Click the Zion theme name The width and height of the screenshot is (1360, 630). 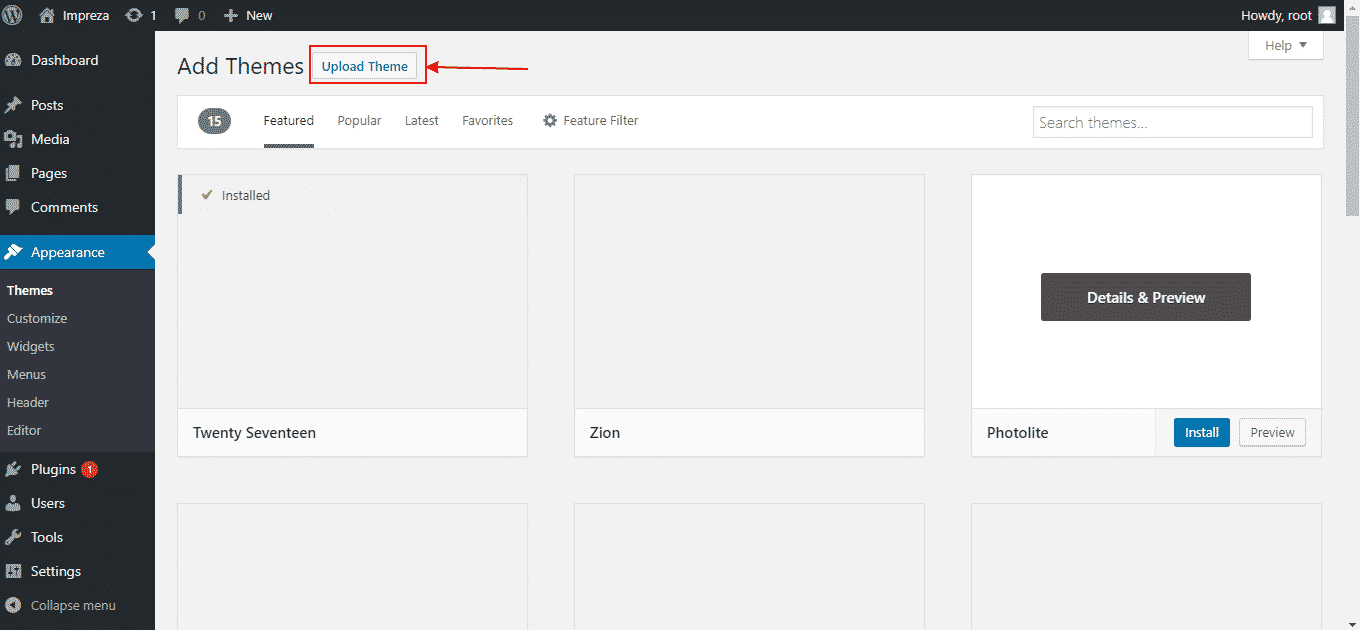605,433
